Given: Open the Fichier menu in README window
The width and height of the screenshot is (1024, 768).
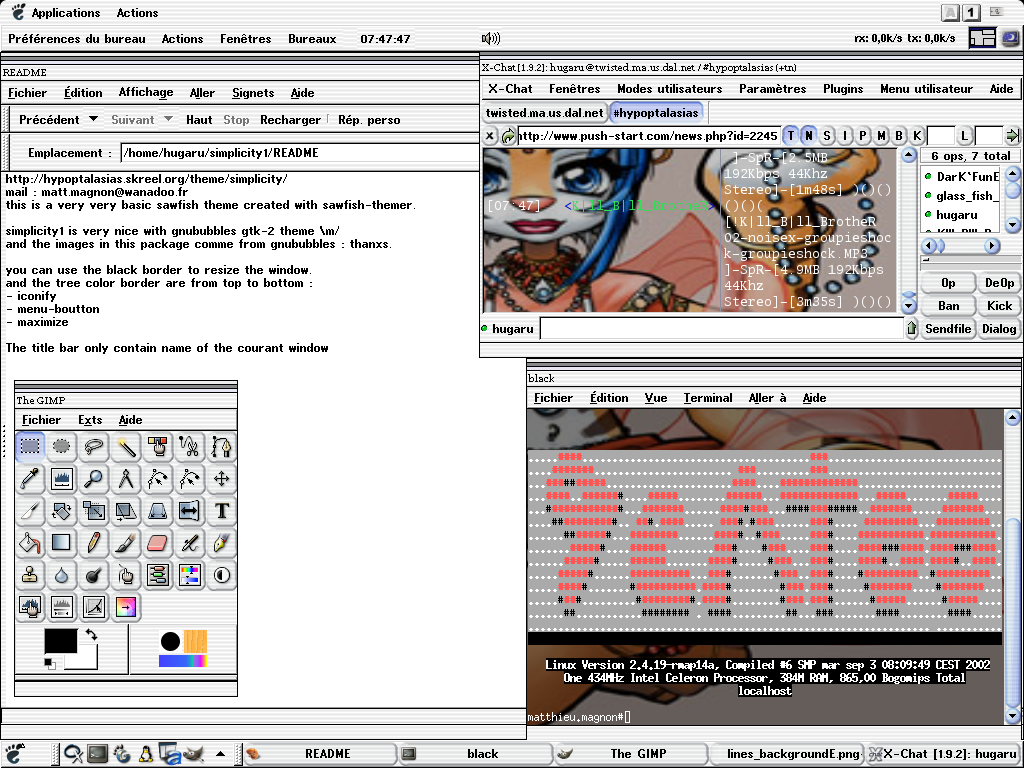Looking at the screenshot, I should point(27,93).
